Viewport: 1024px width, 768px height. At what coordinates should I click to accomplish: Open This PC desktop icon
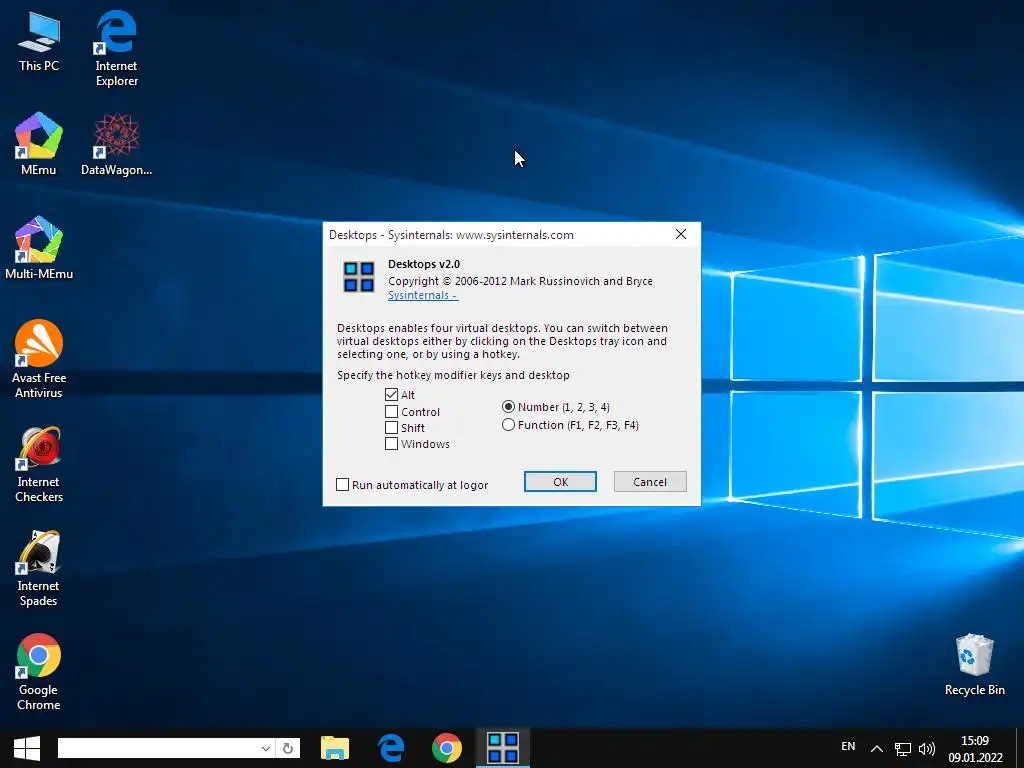point(39,42)
